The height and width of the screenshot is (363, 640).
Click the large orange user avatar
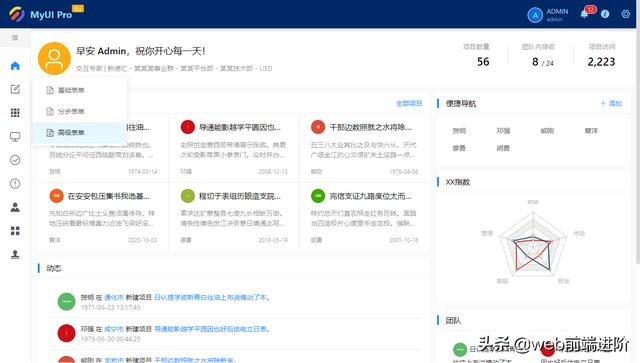[54, 58]
